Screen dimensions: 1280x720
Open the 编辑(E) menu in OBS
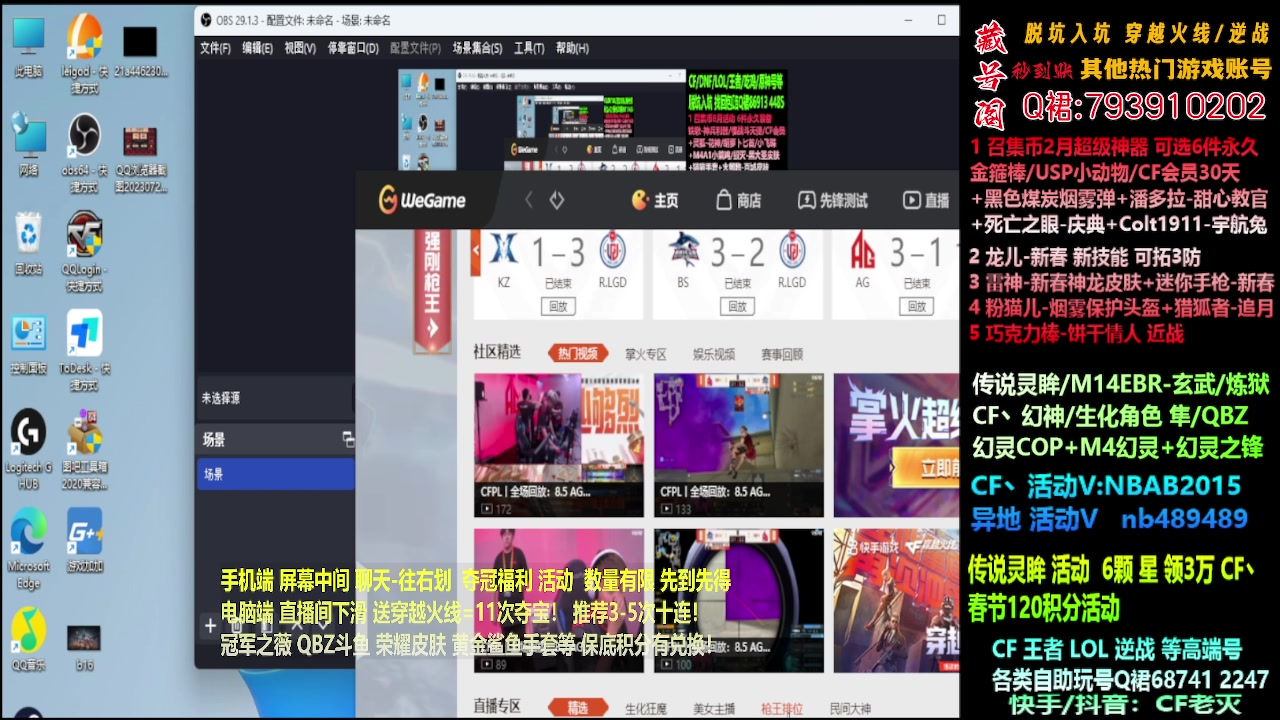(x=257, y=48)
